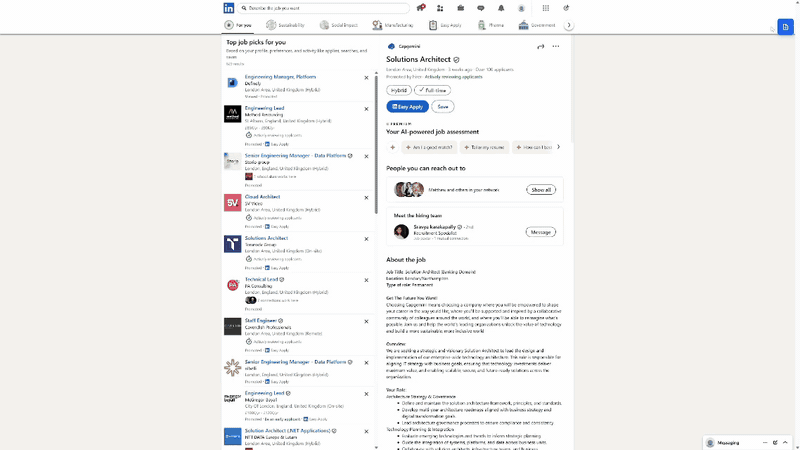The image size is (800, 450).
Task: Toggle the Hybrid workplace pill
Action: 399,90
